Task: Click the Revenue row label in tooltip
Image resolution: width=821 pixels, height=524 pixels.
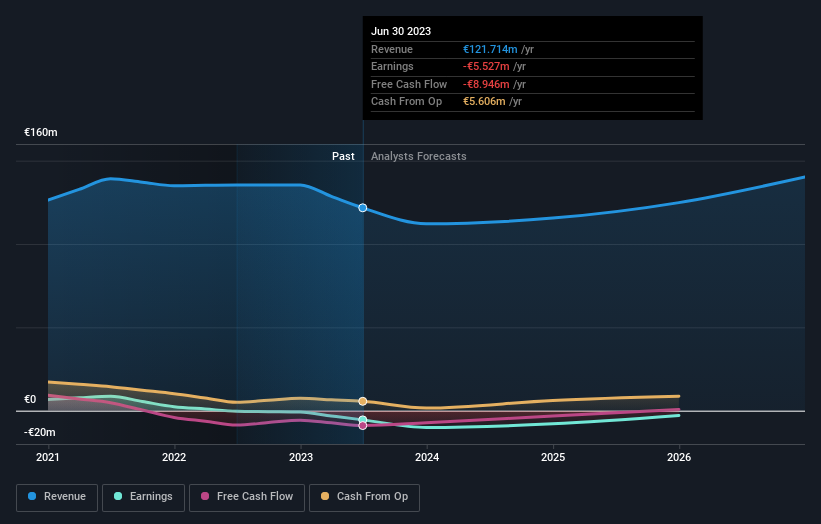Action: pyautogui.click(x=392, y=49)
